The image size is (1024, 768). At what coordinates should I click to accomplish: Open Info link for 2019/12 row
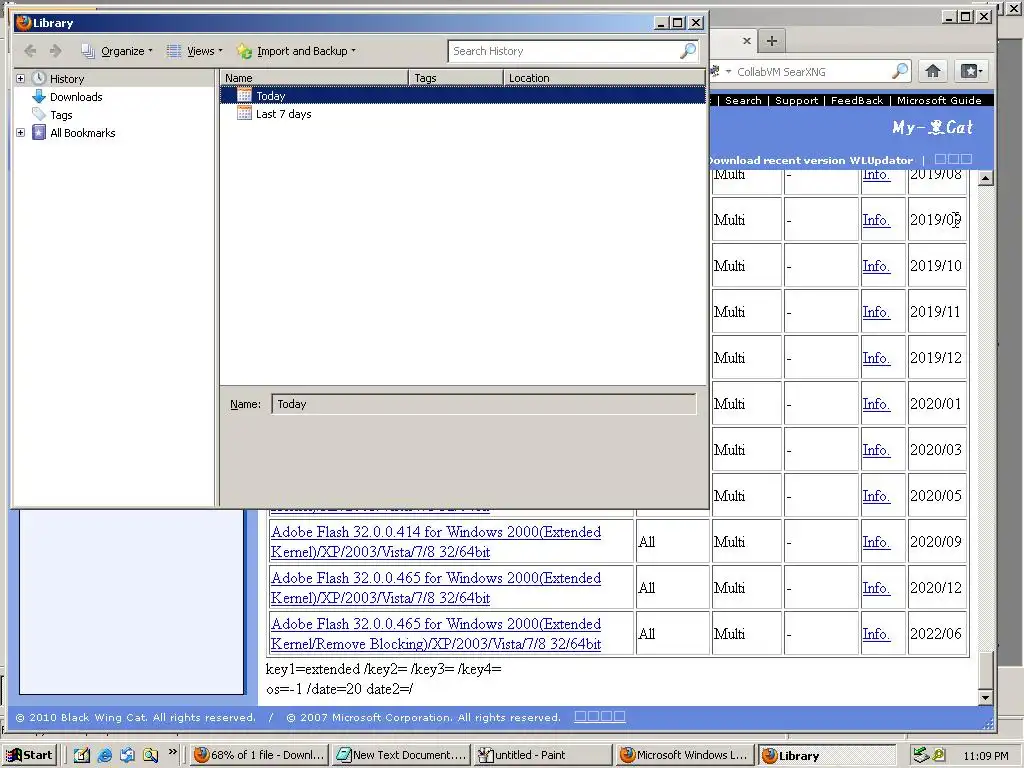(876, 358)
